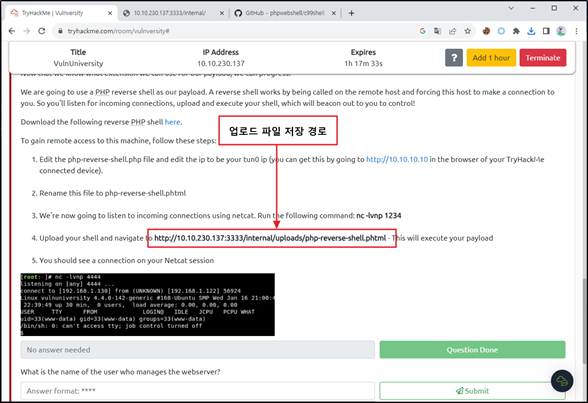Viewport: 588px width, 403px height.
Task: Bookmark this page with the star icon
Action: 467,31
